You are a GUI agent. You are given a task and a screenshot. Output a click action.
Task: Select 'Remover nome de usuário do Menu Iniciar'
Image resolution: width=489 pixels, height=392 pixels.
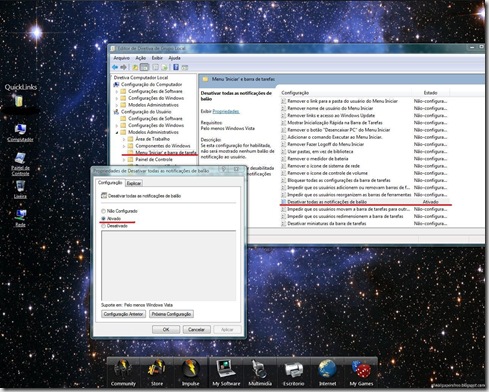[x=365, y=108]
